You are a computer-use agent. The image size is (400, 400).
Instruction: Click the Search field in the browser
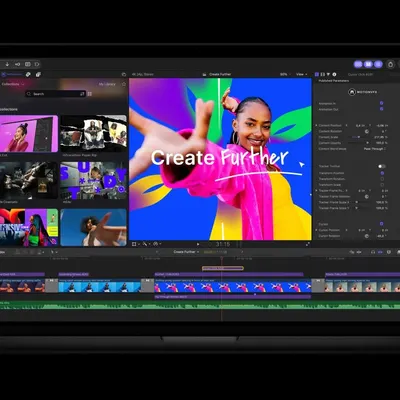55,94
